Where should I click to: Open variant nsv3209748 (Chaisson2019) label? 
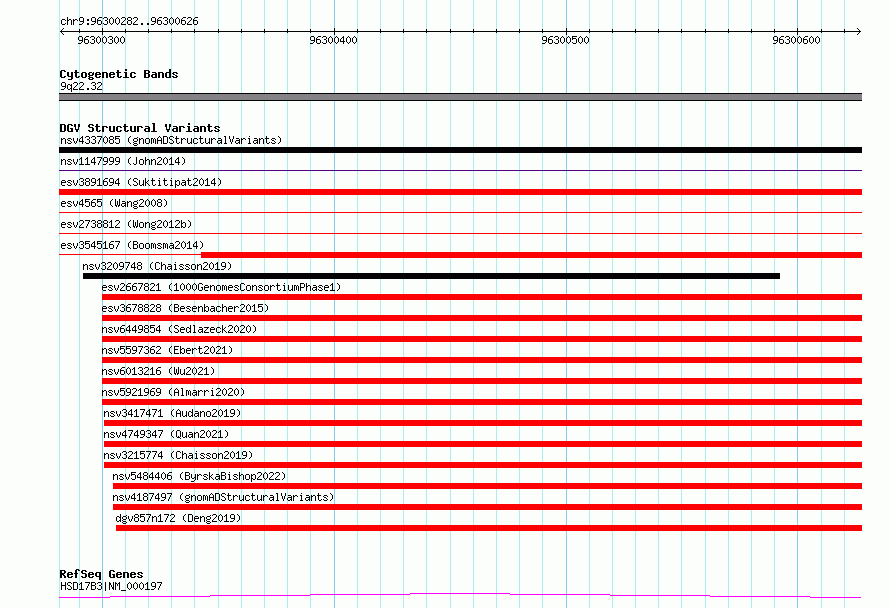click(157, 266)
